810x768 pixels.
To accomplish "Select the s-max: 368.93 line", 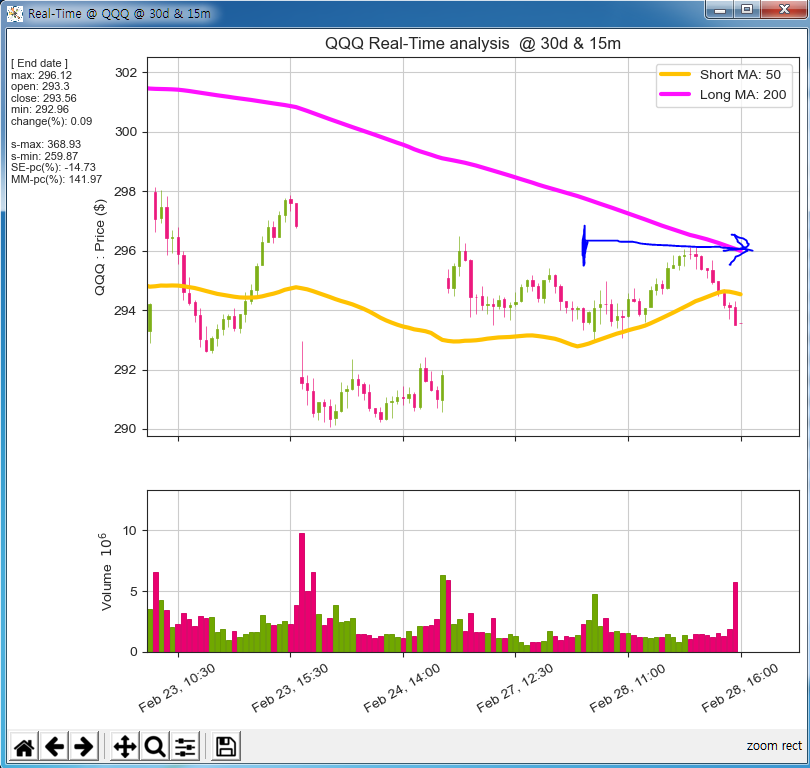I will (x=46, y=144).
